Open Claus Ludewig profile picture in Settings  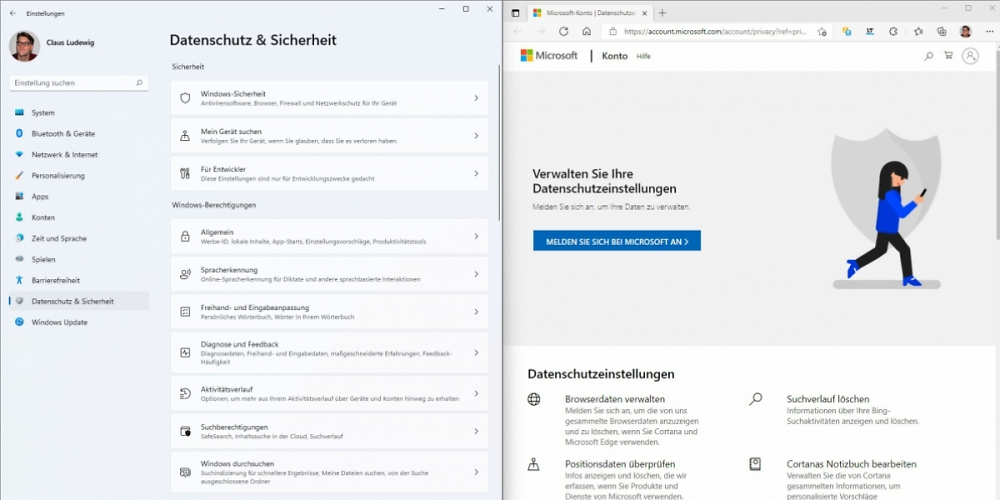coord(24,47)
